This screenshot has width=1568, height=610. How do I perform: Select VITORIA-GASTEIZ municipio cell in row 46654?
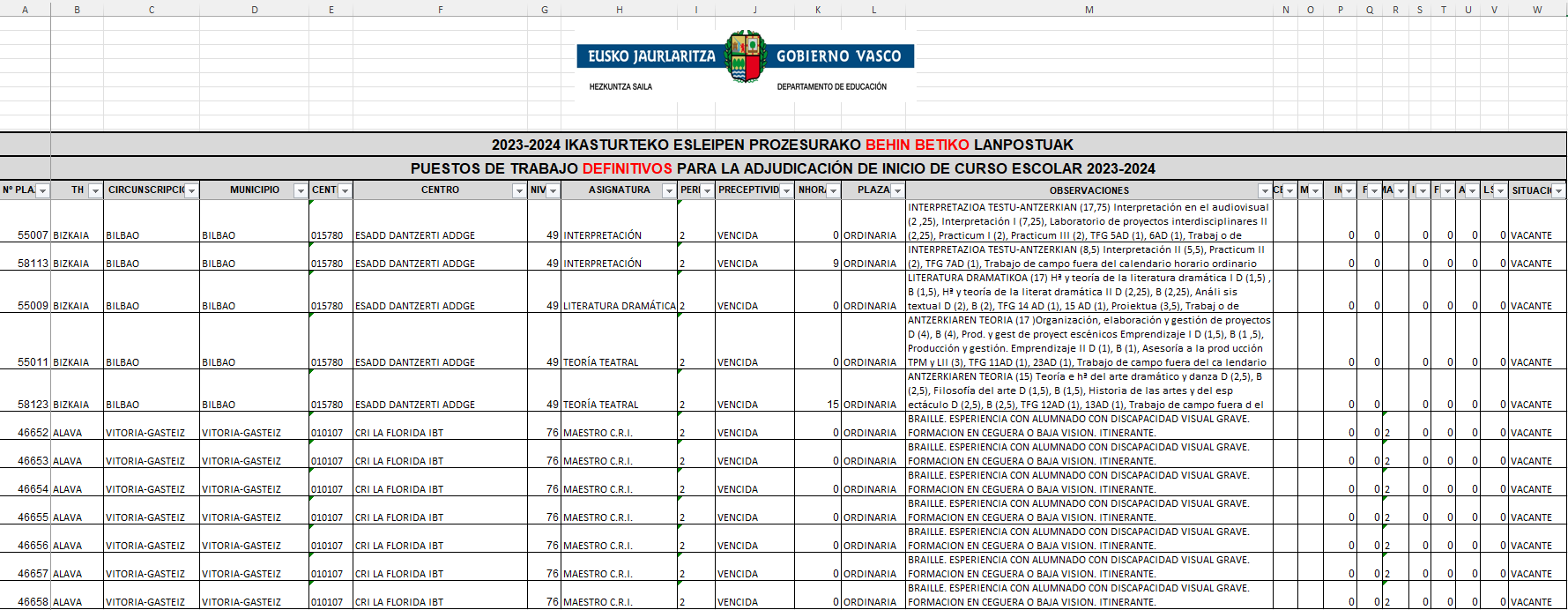click(255, 482)
